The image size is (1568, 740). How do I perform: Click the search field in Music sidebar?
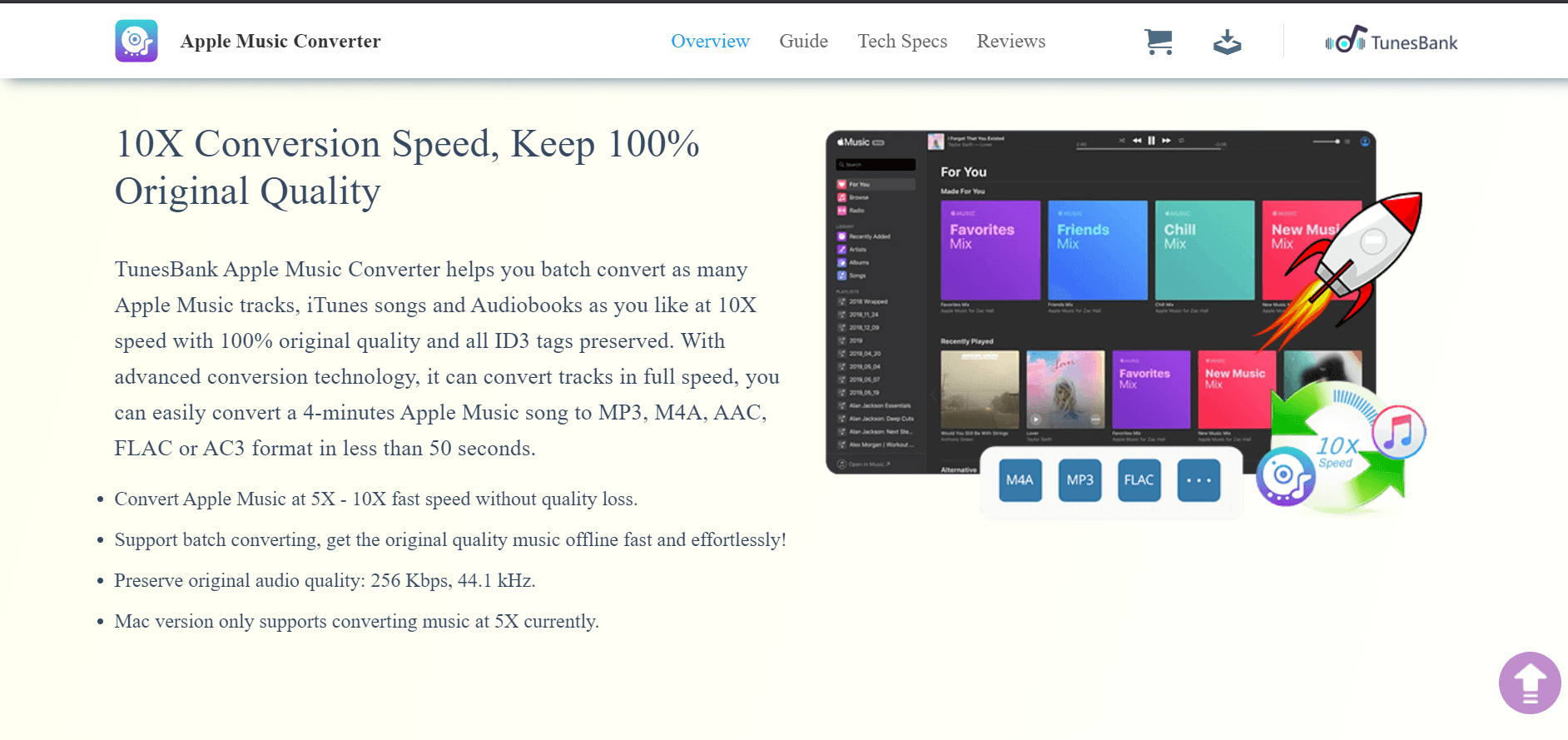coord(876,165)
